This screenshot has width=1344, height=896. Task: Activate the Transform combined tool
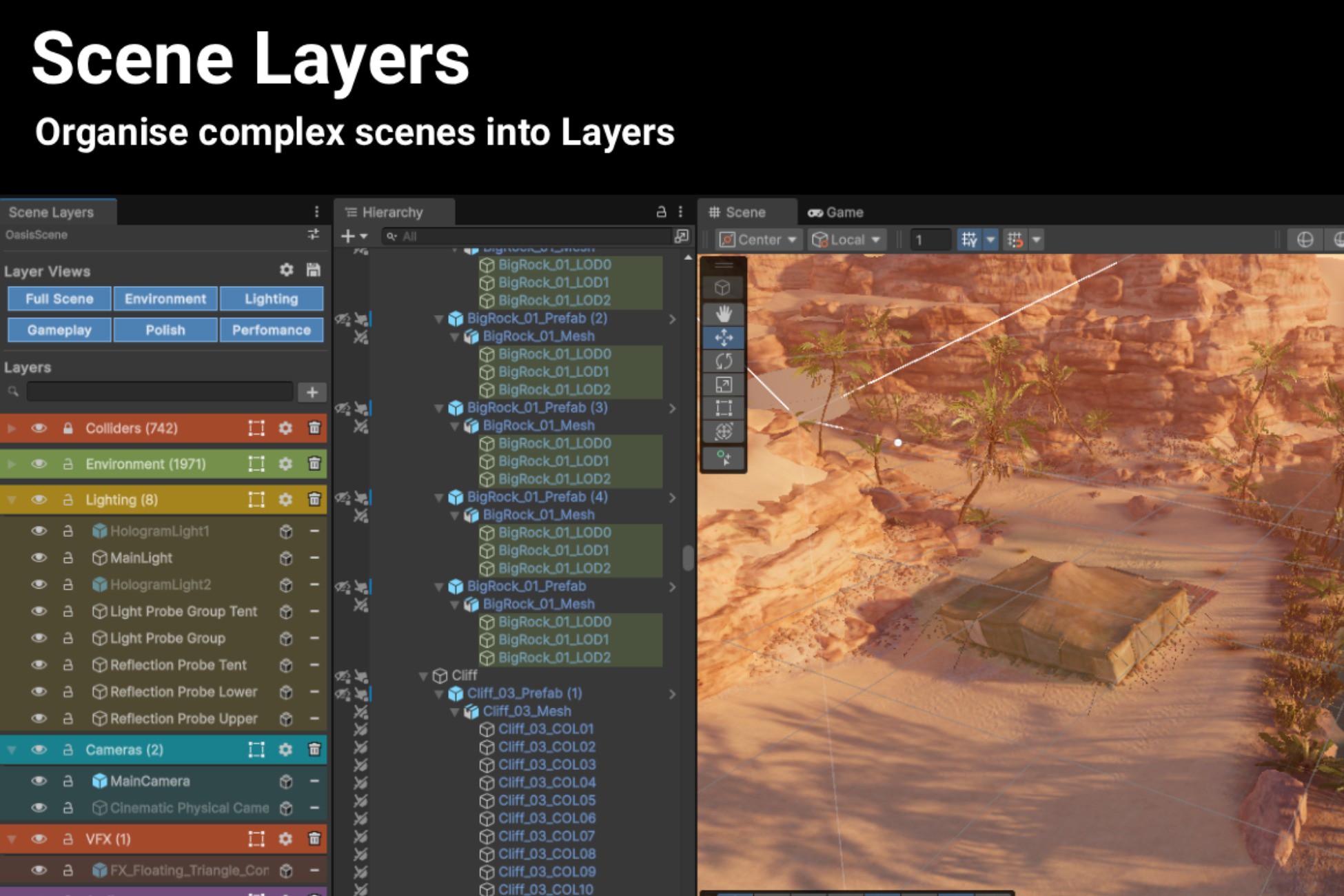(722, 432)
